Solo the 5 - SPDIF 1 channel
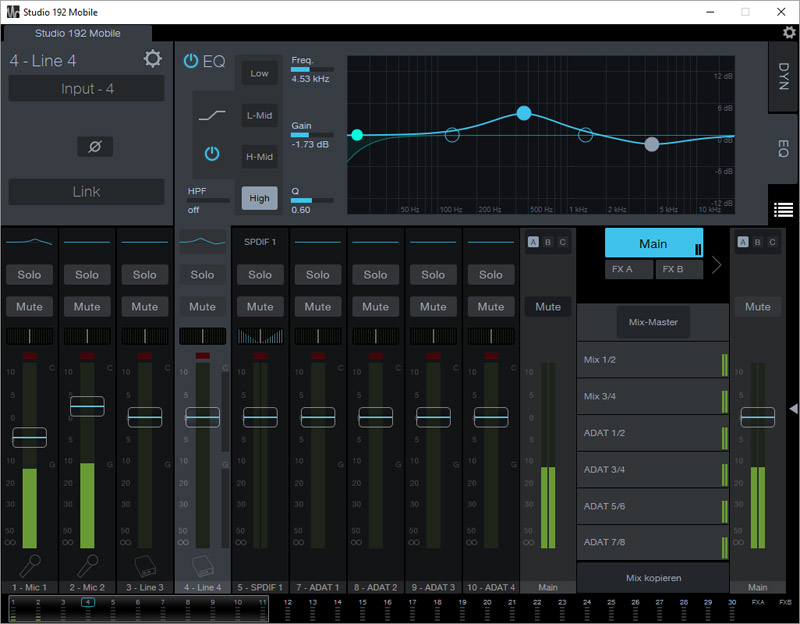Screen dimensions: 800x624 point(260,275)
